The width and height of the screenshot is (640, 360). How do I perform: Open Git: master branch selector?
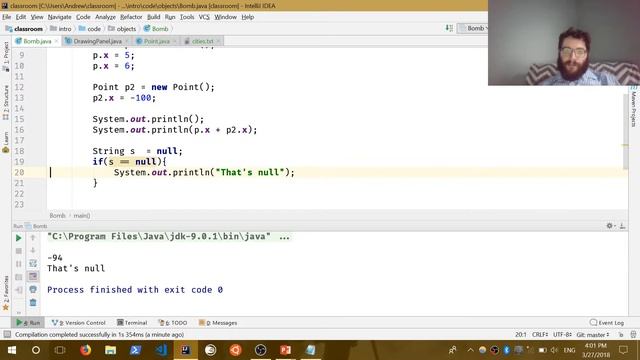(593, 335)
